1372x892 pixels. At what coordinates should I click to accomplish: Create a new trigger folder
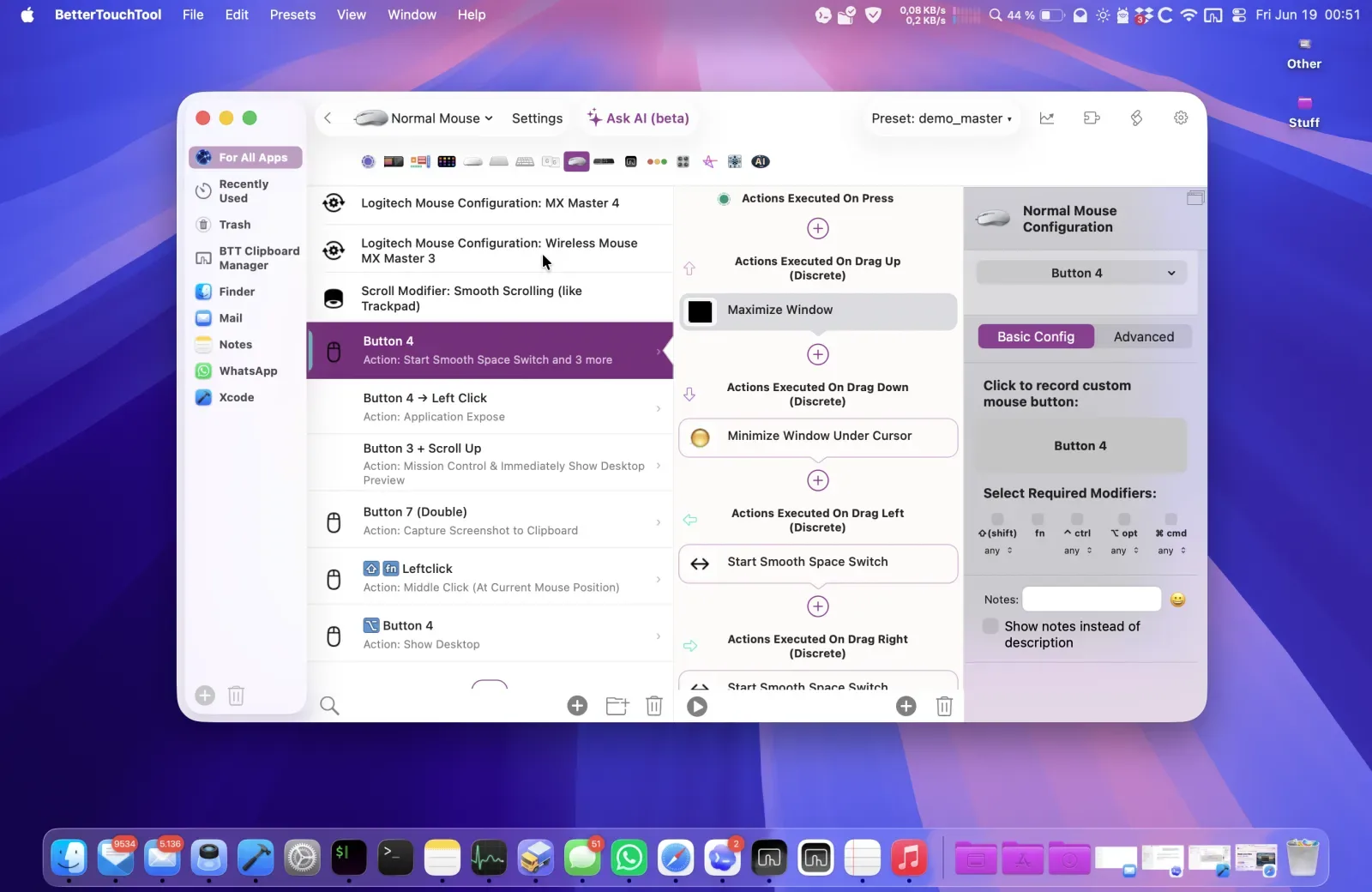(x=617, y=706)
